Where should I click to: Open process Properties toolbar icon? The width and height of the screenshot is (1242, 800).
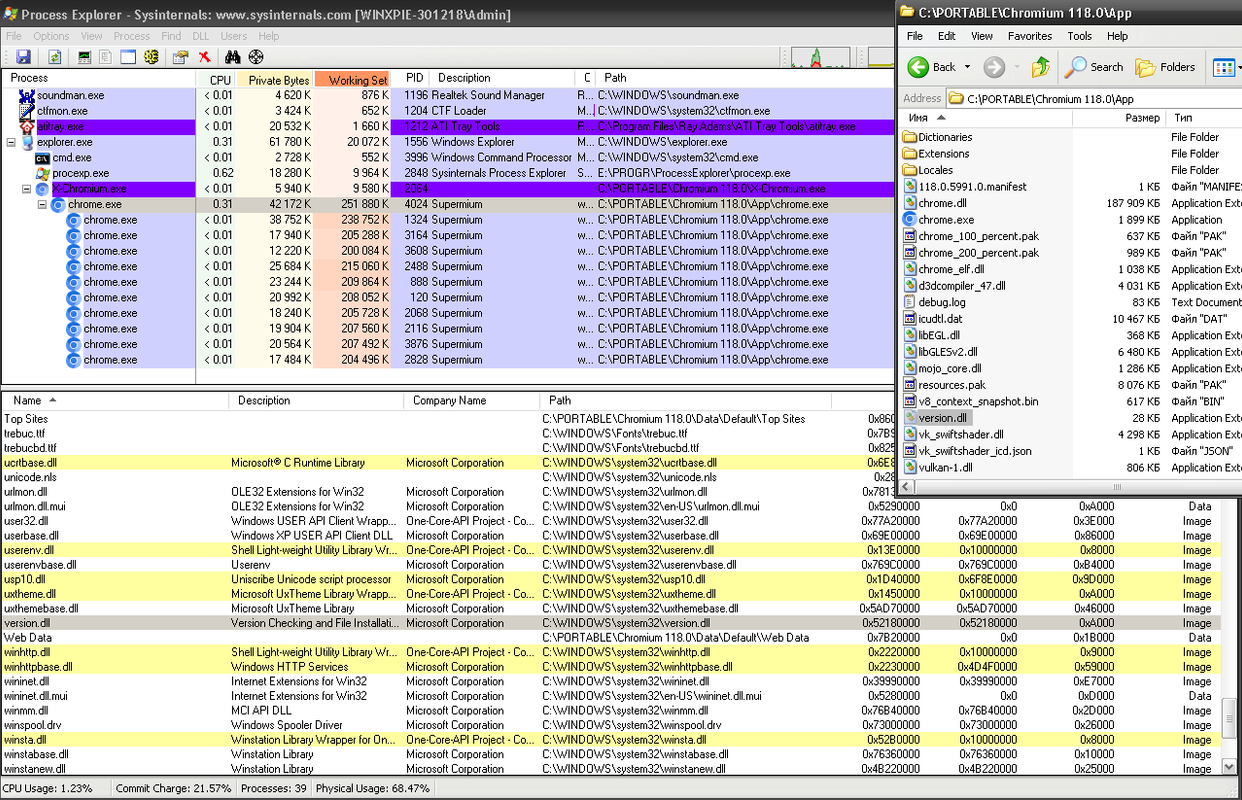click(181, 57)
